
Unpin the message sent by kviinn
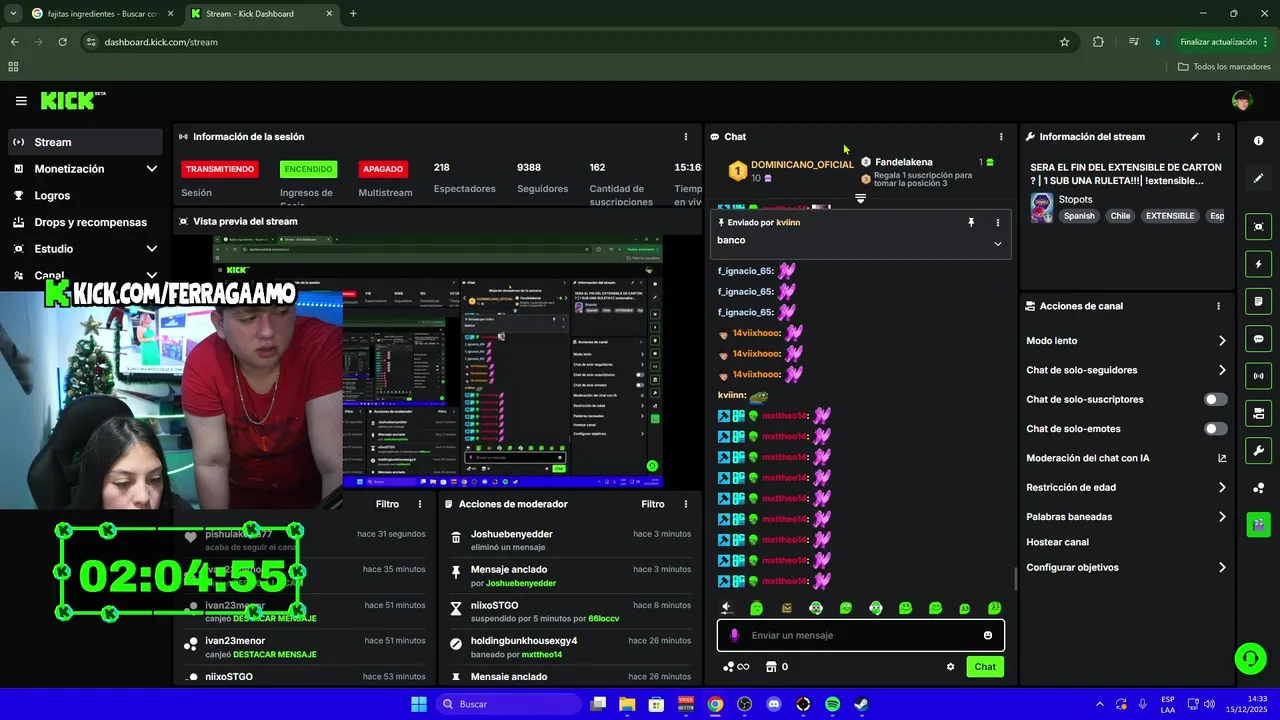click(x=971, y=223)
